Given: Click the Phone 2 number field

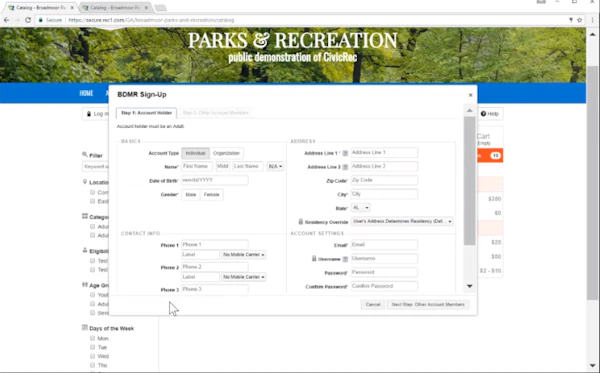Looking at the screenshot, I should coord(215,267).
